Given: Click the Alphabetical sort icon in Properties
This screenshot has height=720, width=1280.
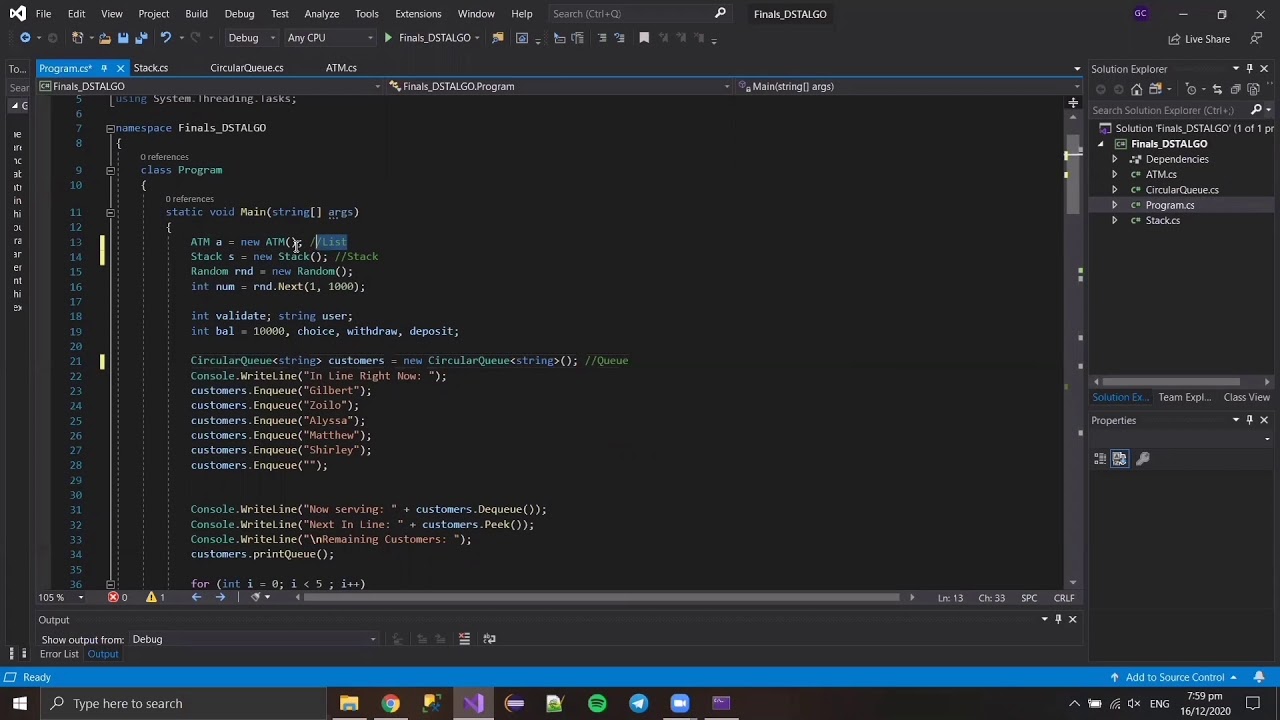Looking at the screenshot, I should [1120, 459].
